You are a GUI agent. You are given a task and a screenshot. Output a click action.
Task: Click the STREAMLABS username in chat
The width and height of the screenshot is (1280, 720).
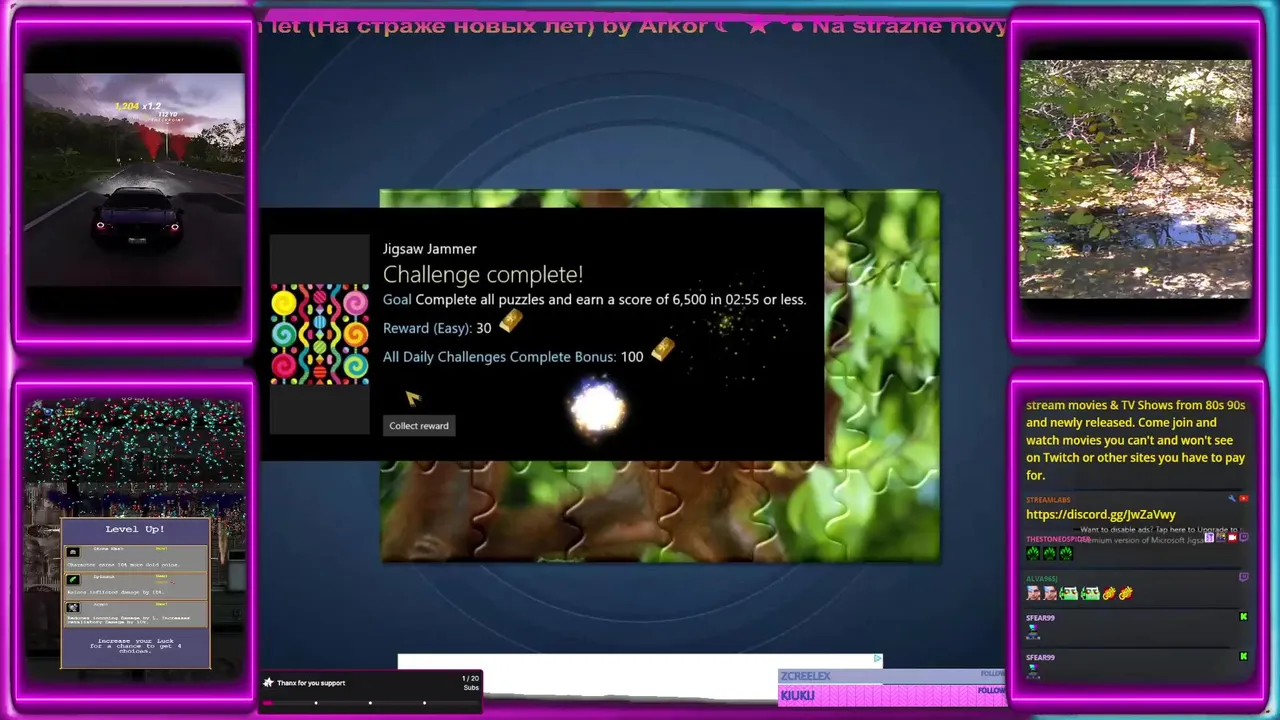1048,500
